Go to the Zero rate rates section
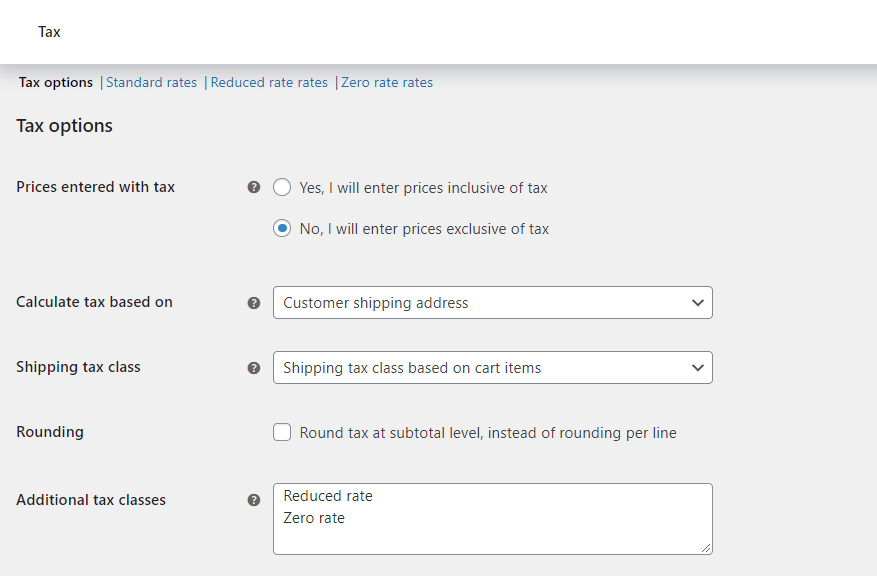877x576 pixels. [387, 82]
